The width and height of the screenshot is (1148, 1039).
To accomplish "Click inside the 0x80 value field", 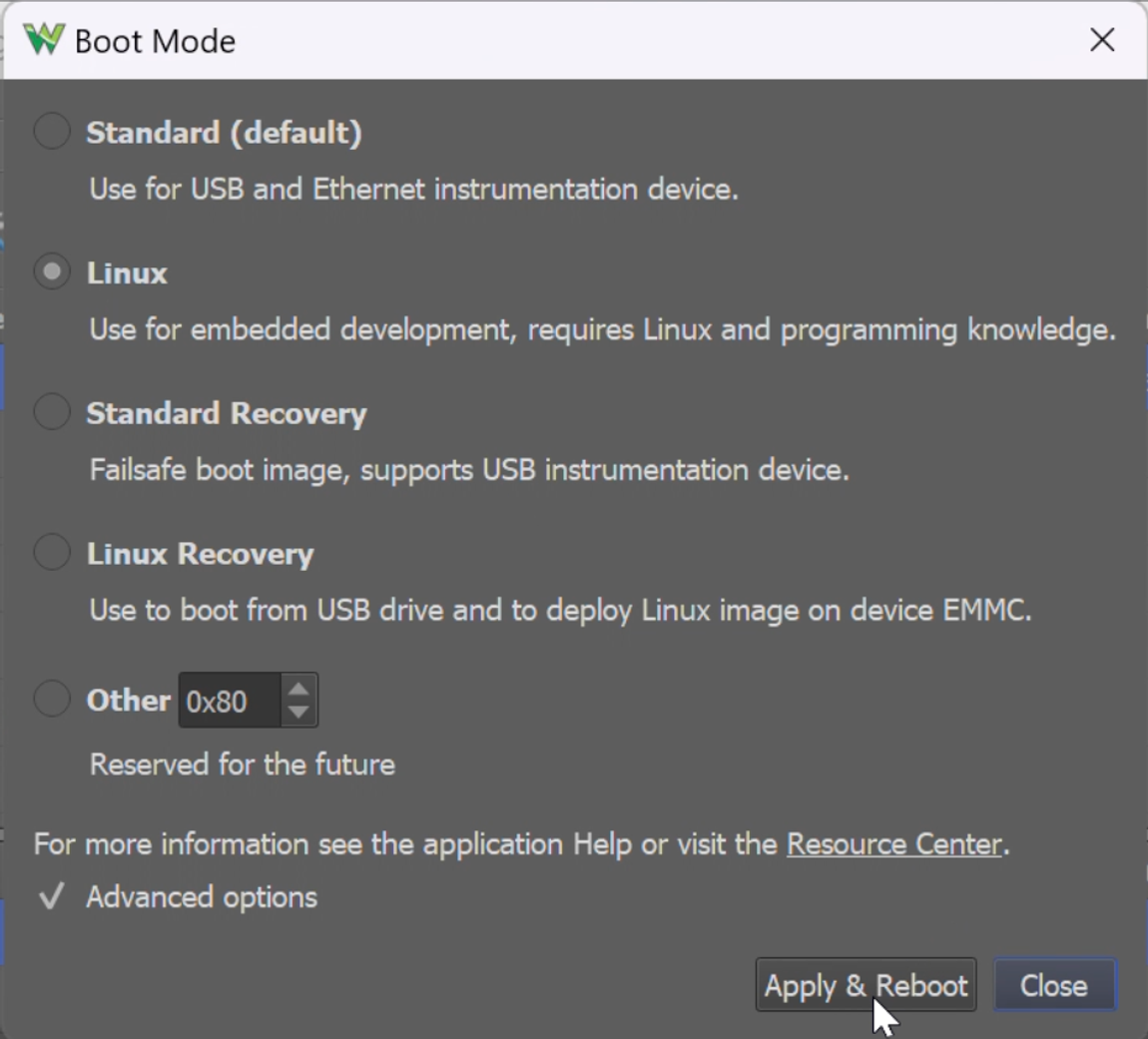I will click(x=225, y=700).
